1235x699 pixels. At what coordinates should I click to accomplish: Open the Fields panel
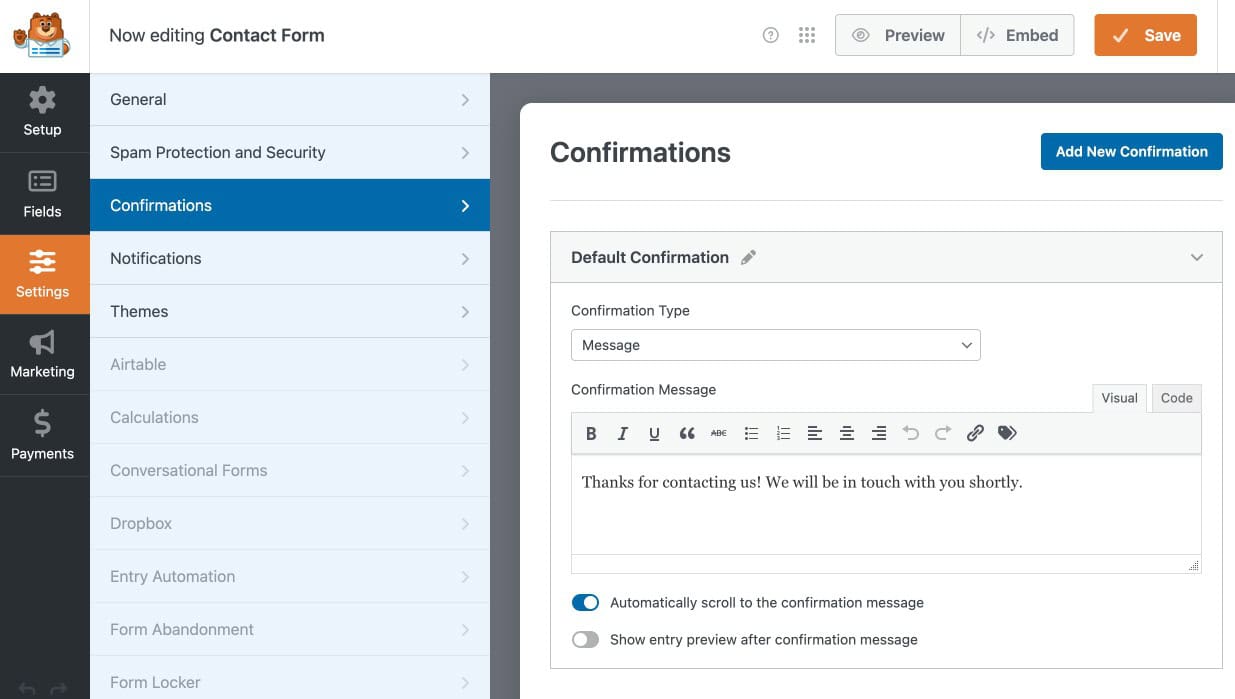(x=43, y=194)
